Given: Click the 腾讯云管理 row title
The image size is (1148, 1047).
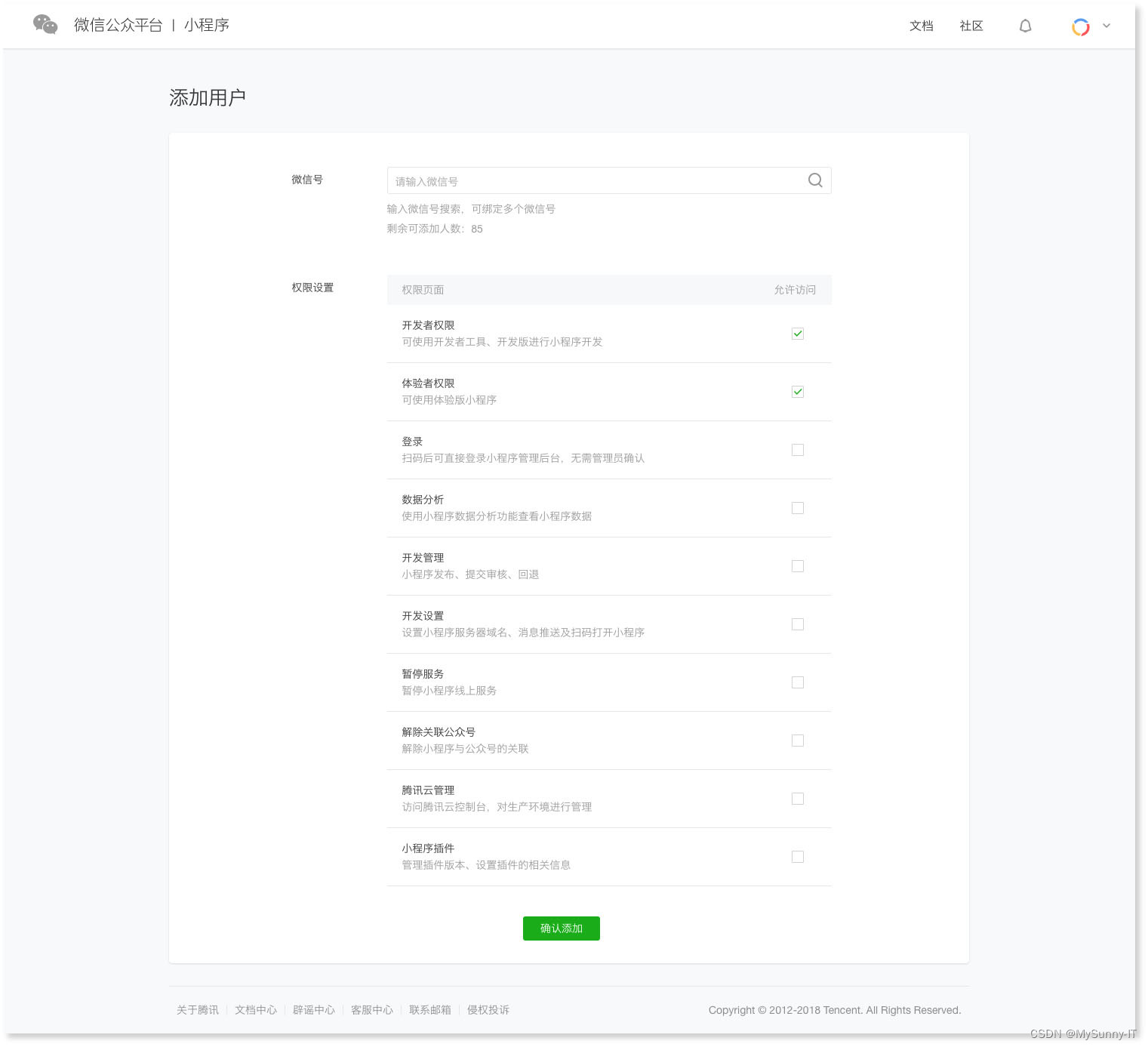Looking at the screenshot, I should (x=428, y=790).
